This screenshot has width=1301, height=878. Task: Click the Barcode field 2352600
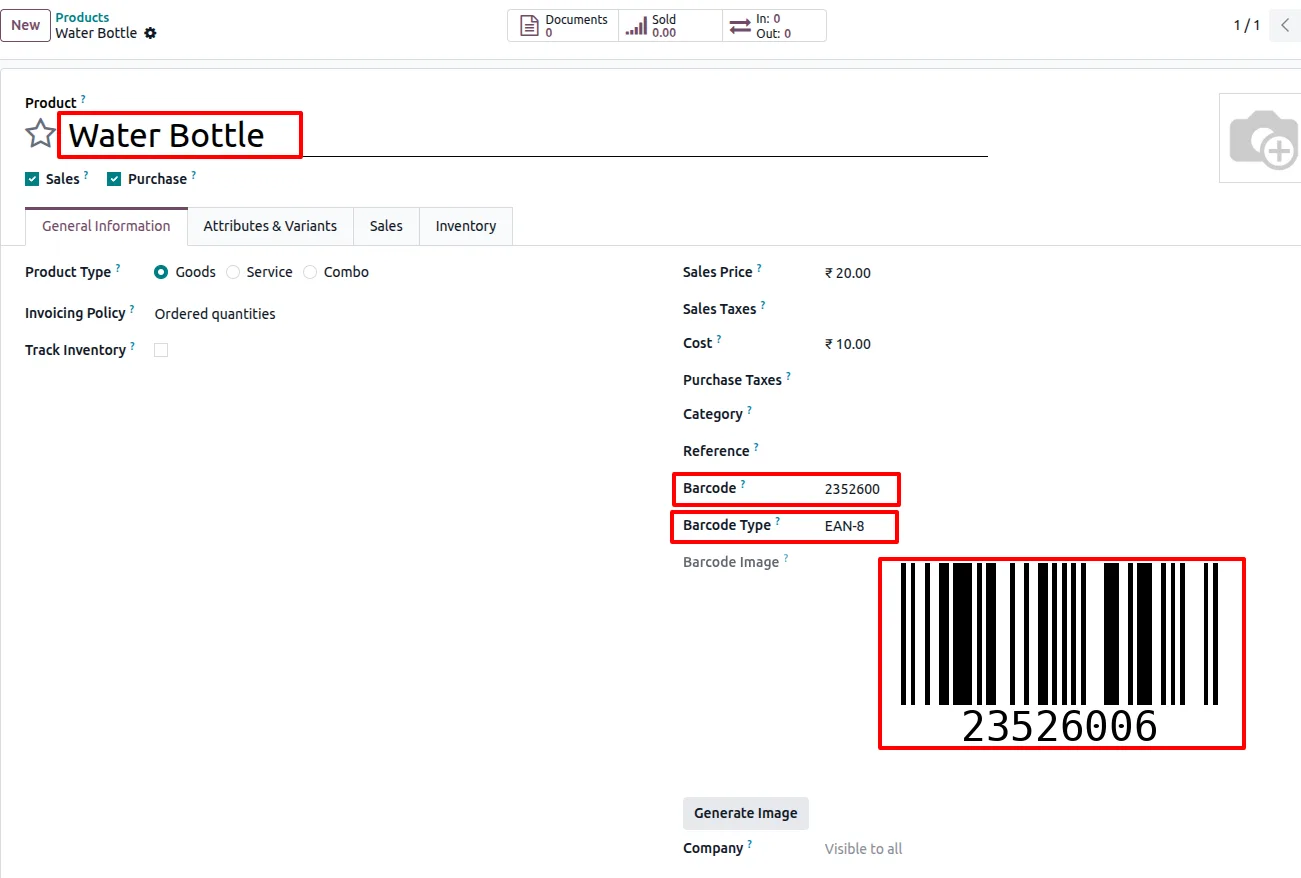853,489
